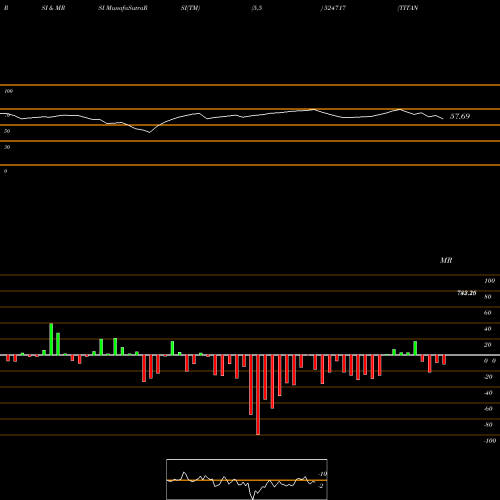Open the mini overview chart thumbnail at the bottom
Screen dimensions: 500x500
click(247, 479)
